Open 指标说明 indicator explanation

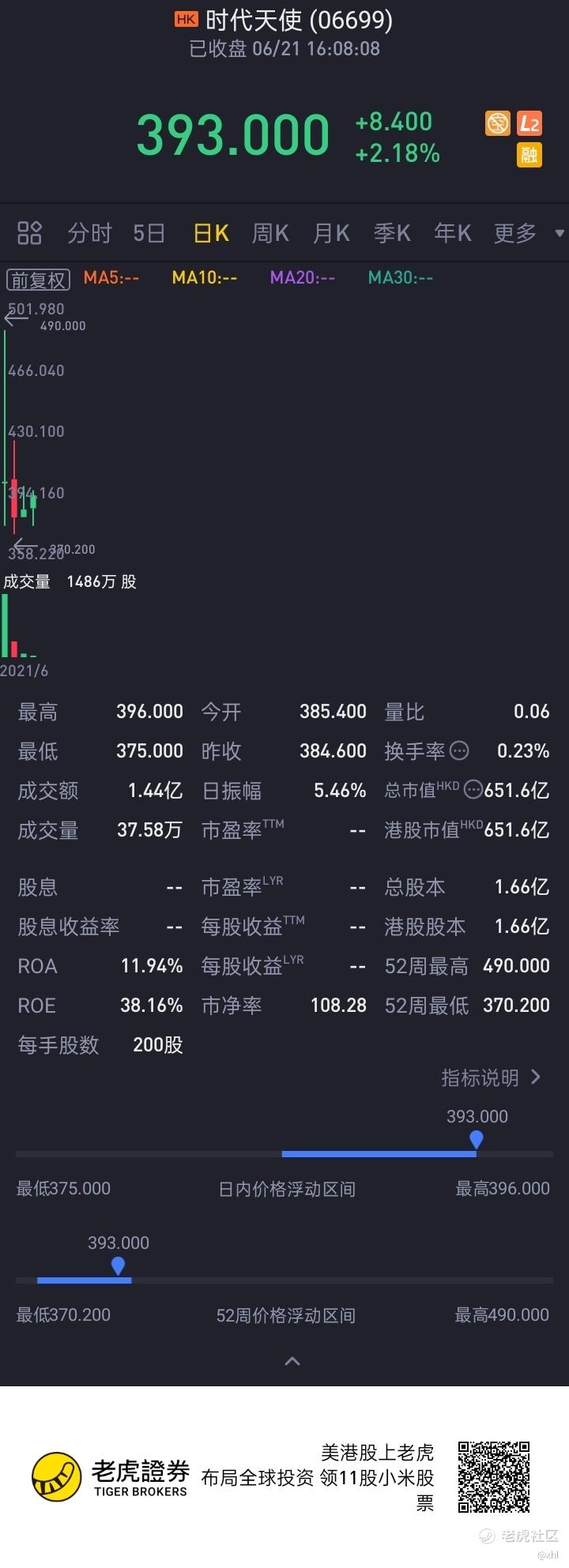tap(491, 1077)
